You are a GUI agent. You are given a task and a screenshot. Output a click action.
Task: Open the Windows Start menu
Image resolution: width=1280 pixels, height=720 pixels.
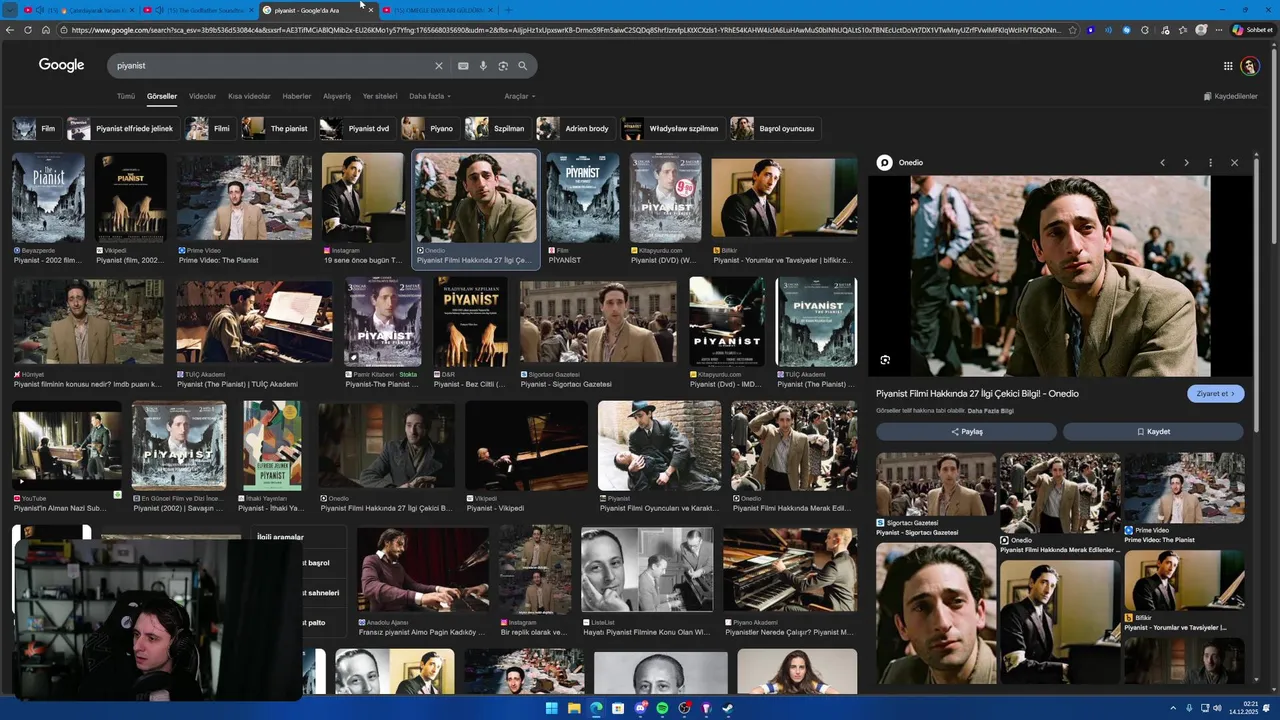coord(552,709)
